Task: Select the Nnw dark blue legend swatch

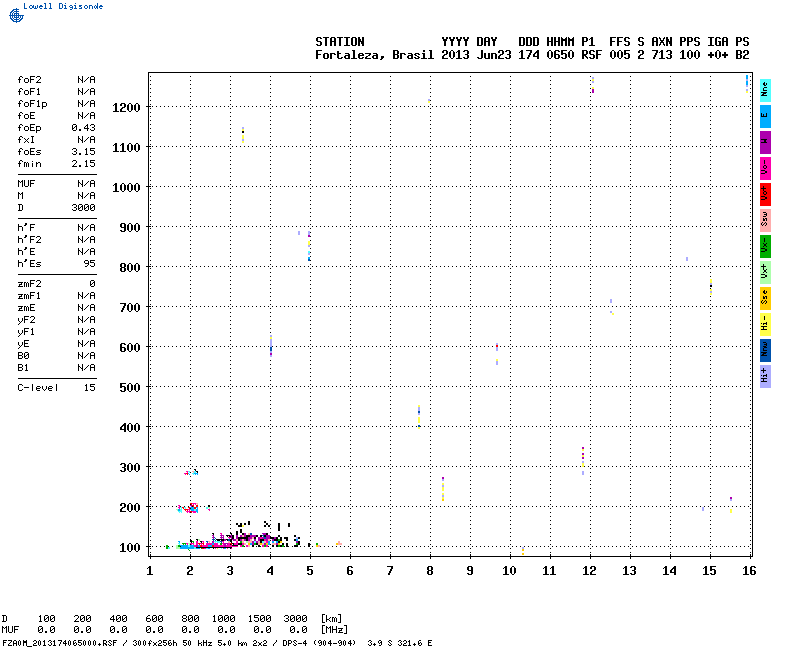Action: (x=765, y=351)
